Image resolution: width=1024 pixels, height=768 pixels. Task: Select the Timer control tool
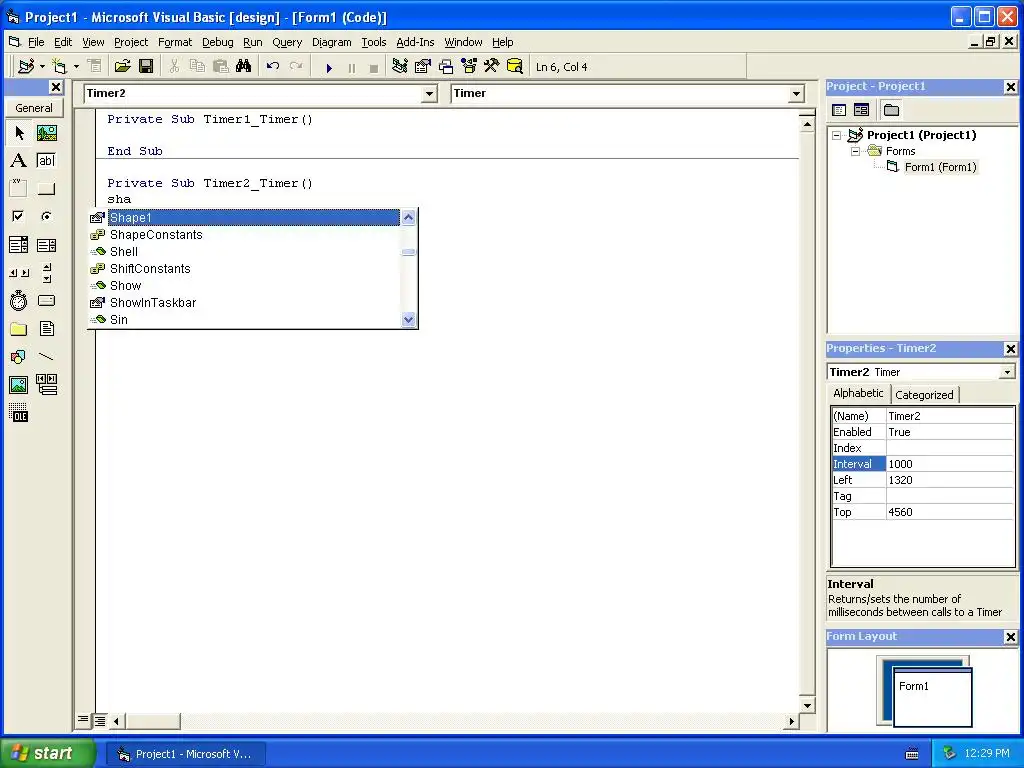[19, 300]
